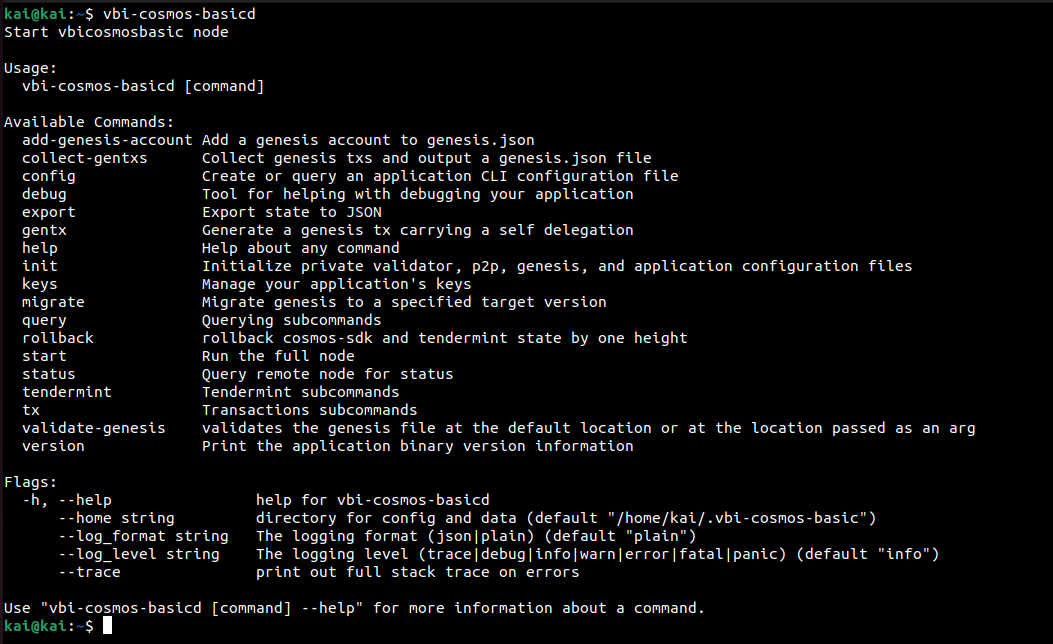Click the 'start' command name

[x=44, y=357]
